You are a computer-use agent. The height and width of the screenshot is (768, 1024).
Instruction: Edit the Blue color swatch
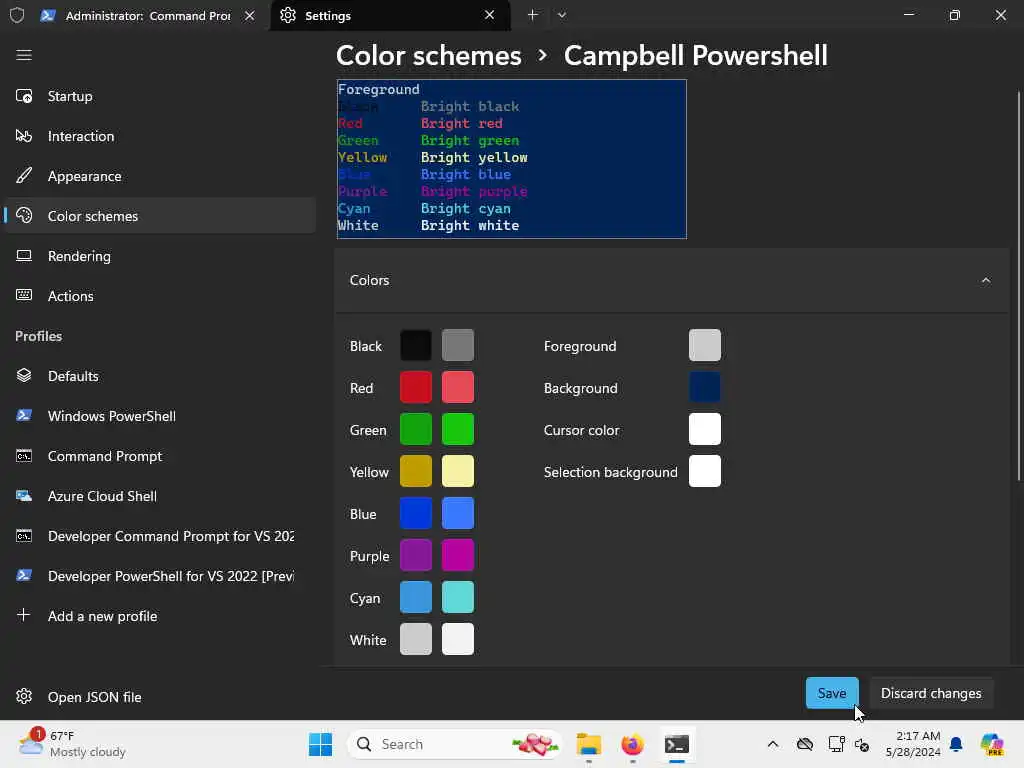415,513
